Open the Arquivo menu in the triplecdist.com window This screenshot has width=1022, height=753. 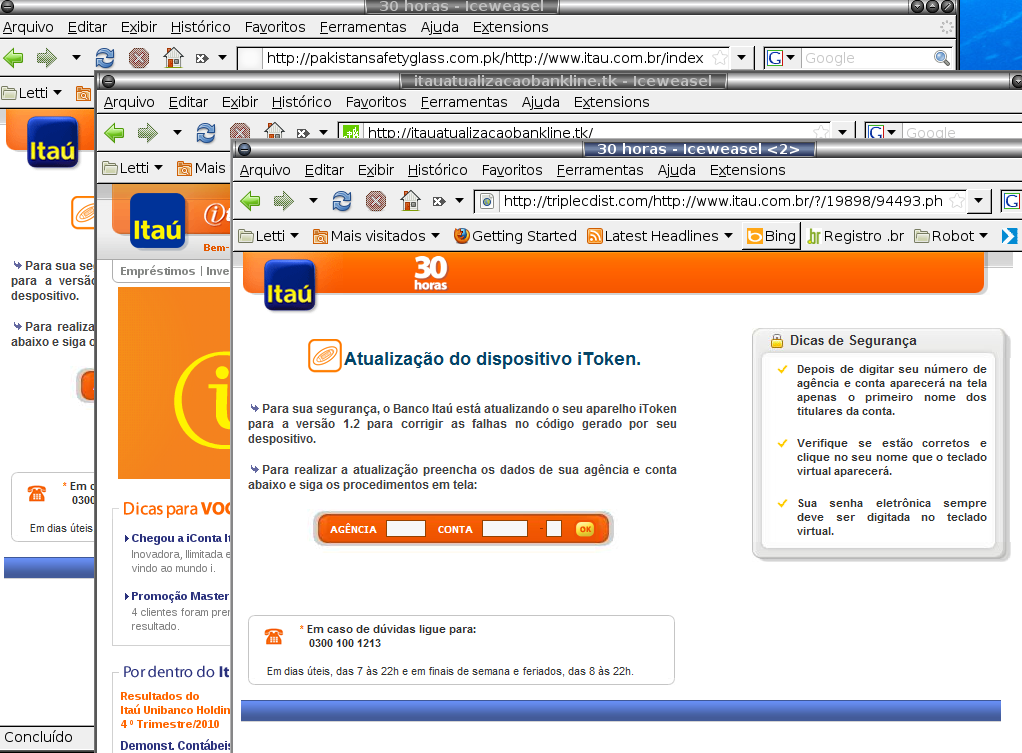[265, 170]
